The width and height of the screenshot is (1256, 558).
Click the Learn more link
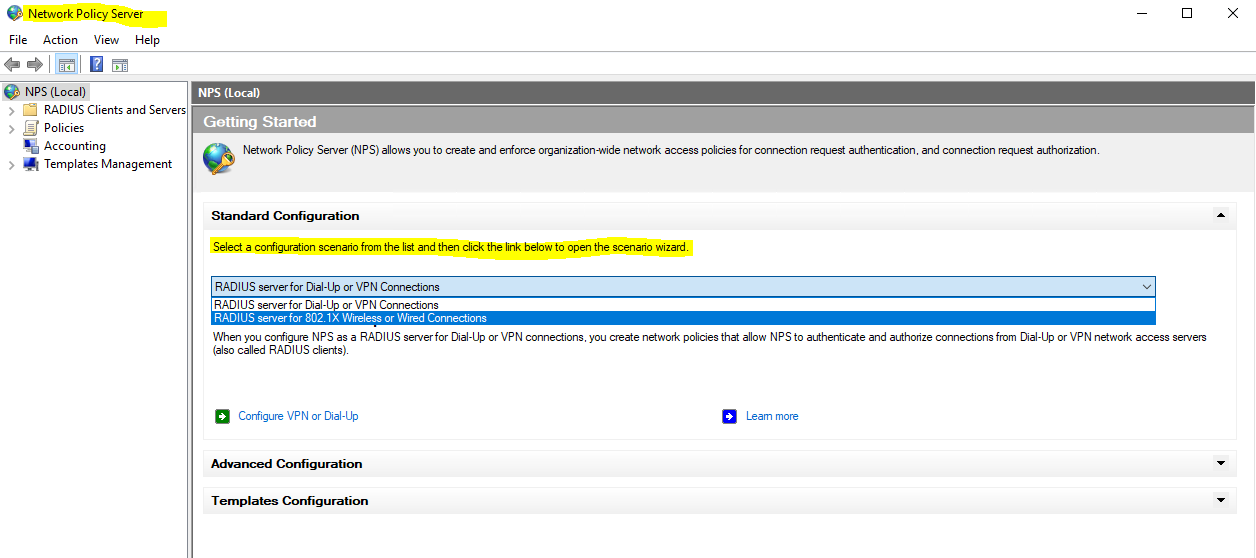pos(772,416)
